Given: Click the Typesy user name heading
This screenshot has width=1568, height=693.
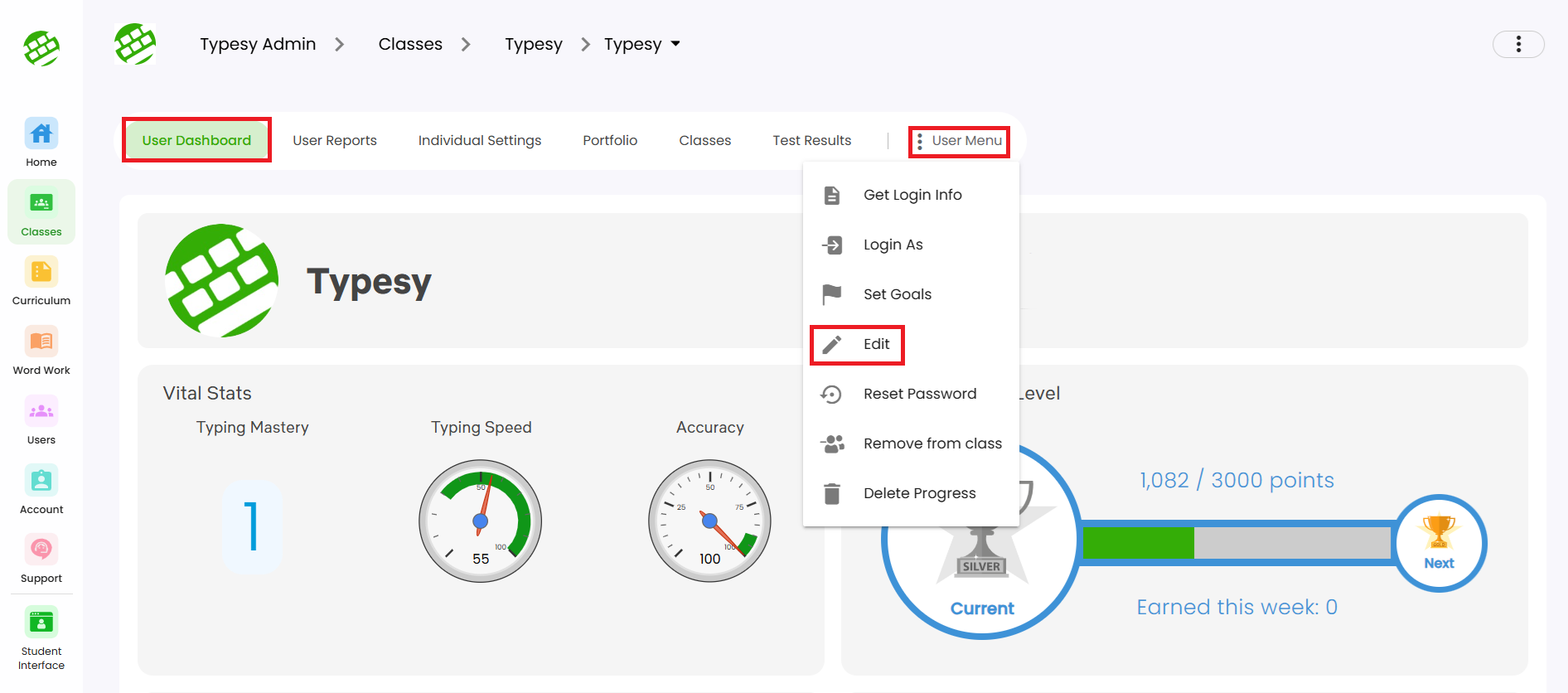Looking at the screenshot, I should point(369,283).
